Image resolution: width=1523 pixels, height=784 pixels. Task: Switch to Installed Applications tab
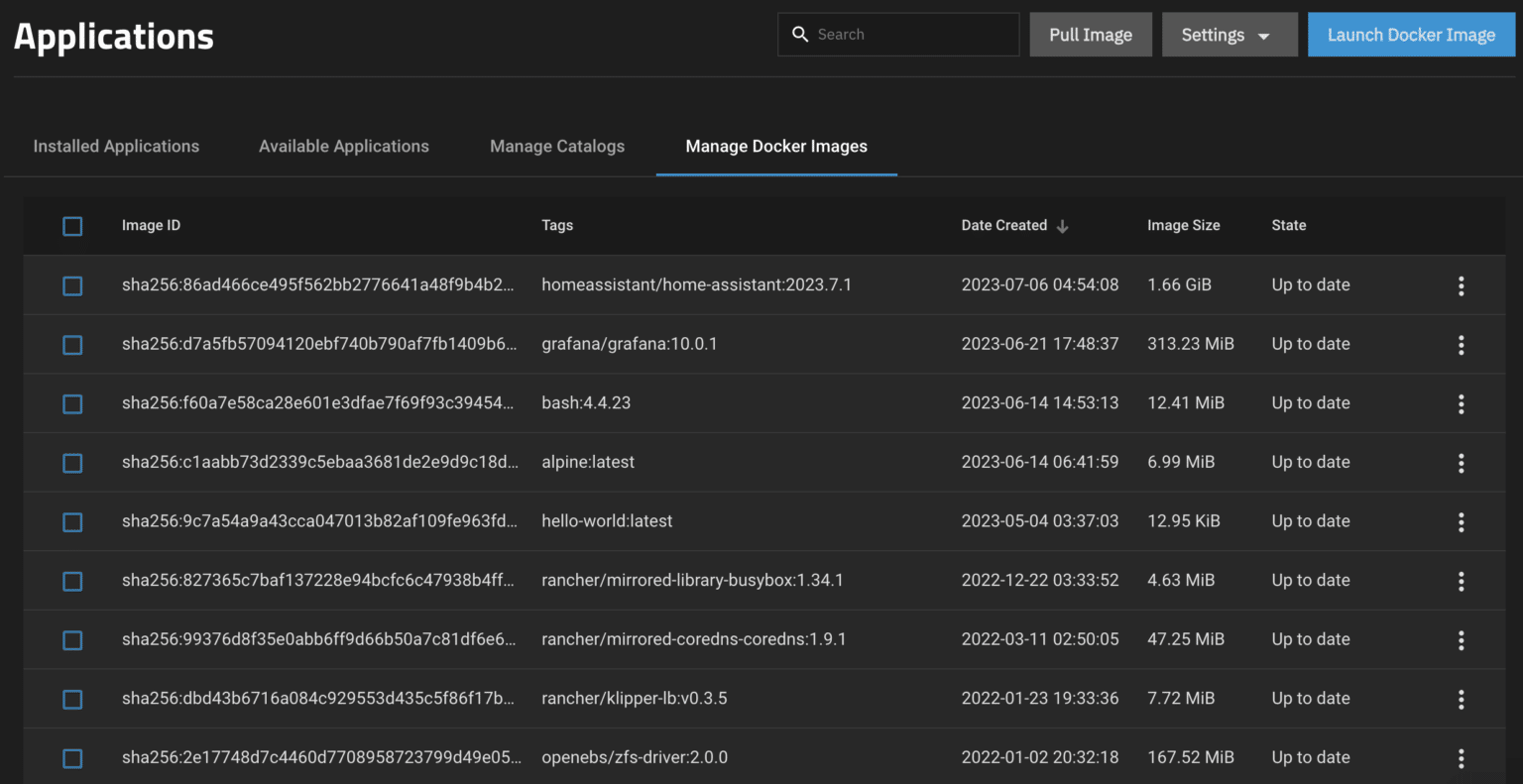coord(116,146)
